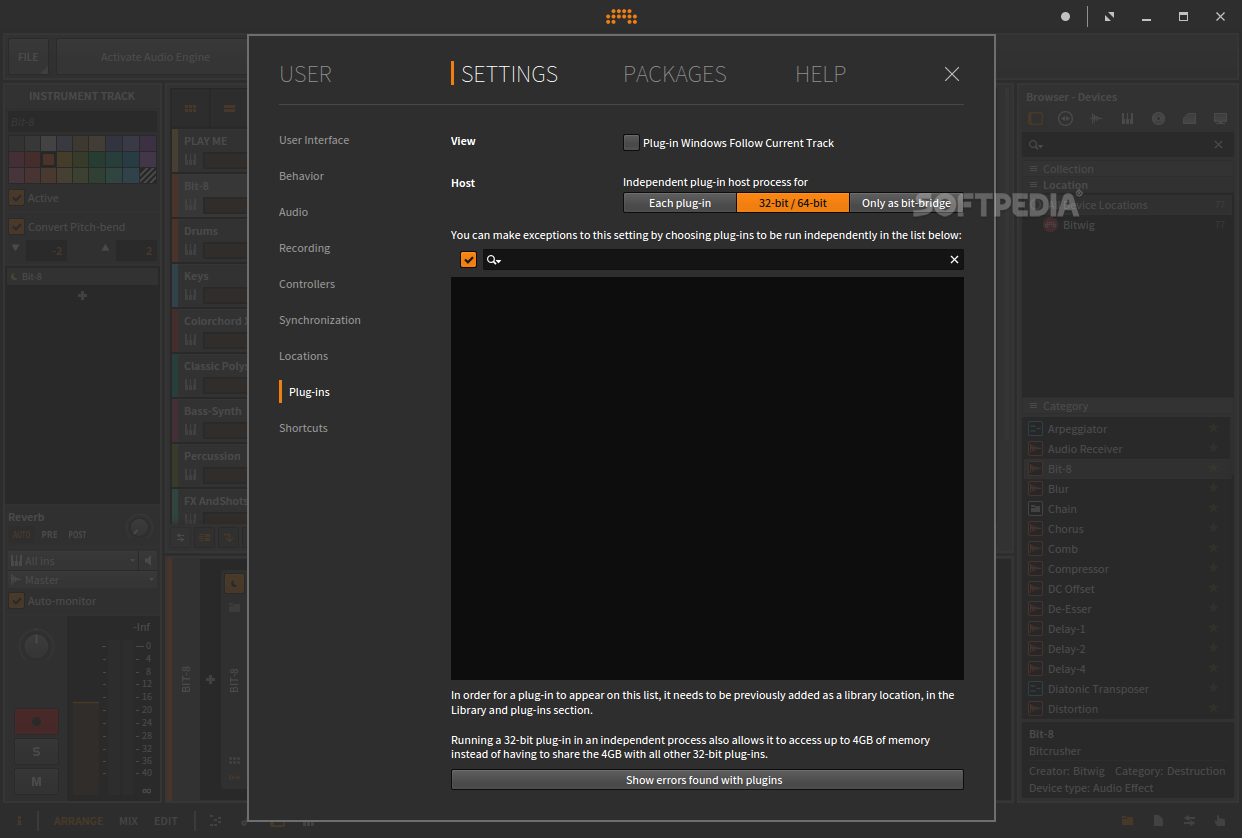Click in the plug-in search input field
The image size is (1242, 838).
tap(725, 260)
